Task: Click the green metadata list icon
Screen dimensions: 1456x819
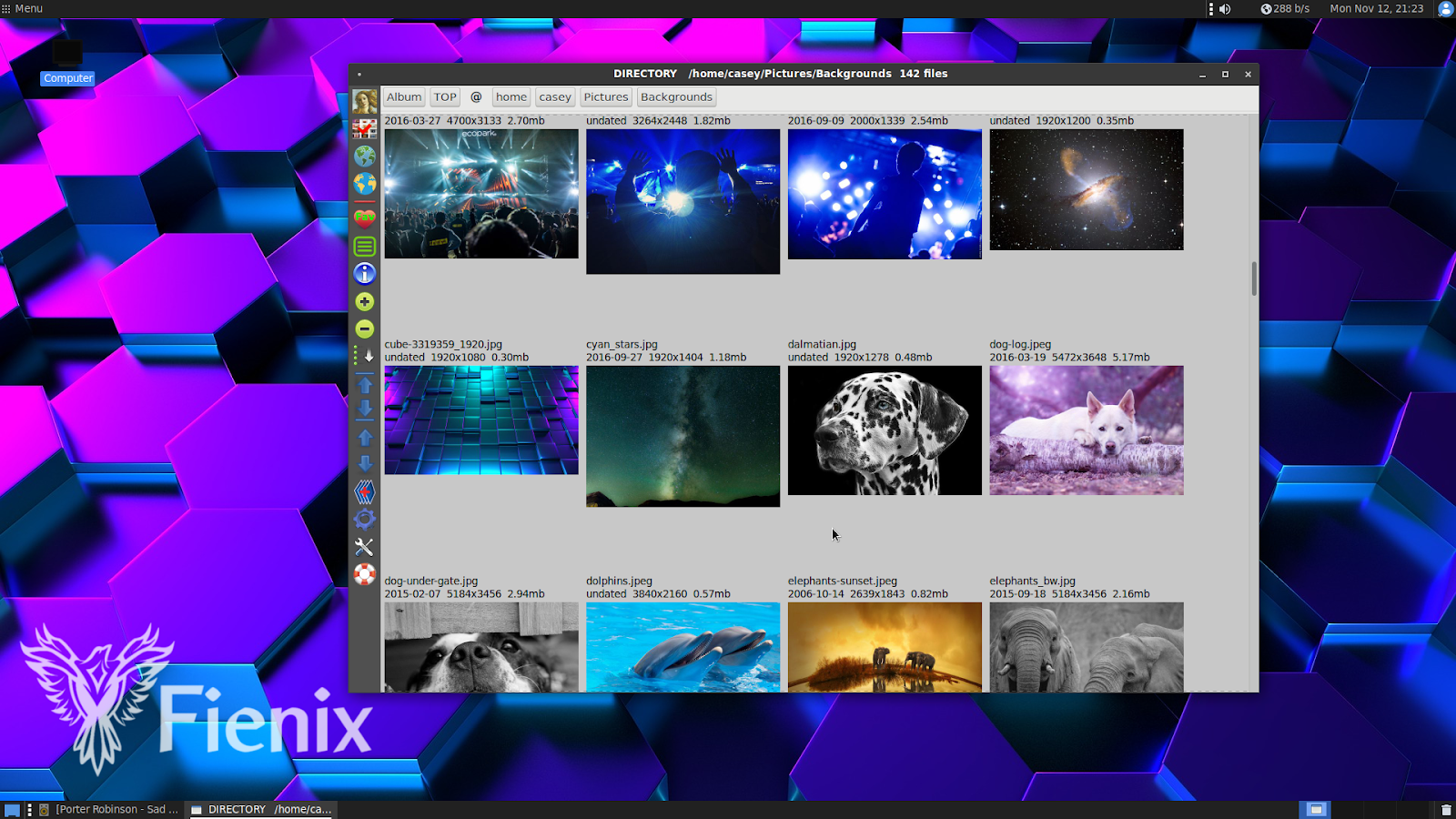Action: (364, 246)
